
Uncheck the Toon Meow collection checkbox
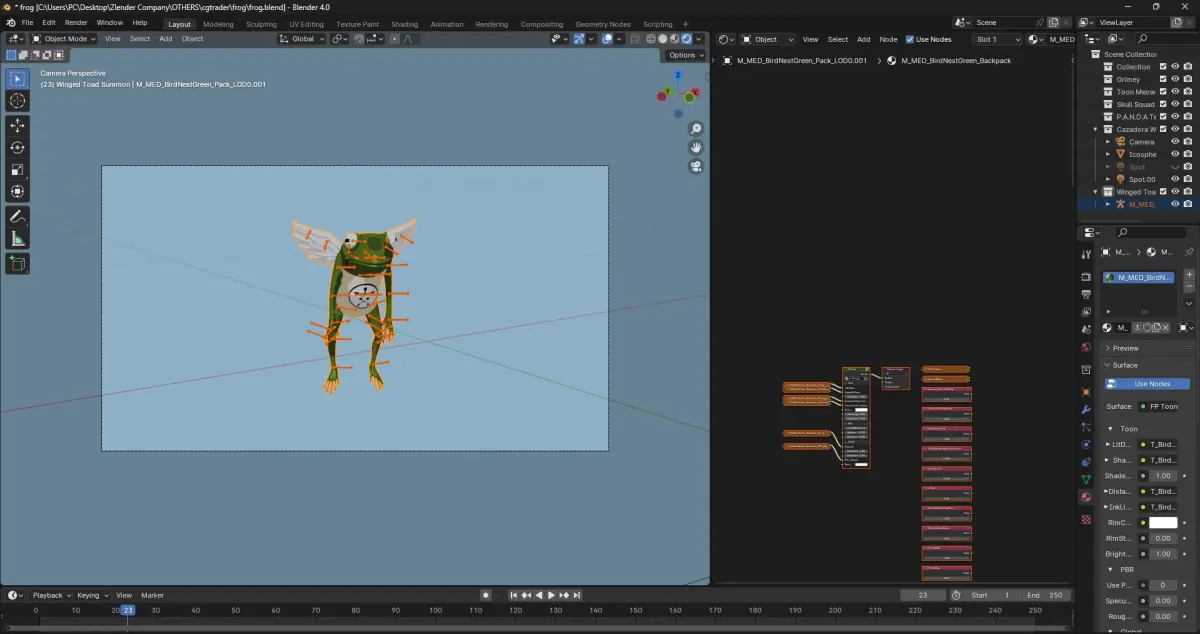tap(1162, 92)
